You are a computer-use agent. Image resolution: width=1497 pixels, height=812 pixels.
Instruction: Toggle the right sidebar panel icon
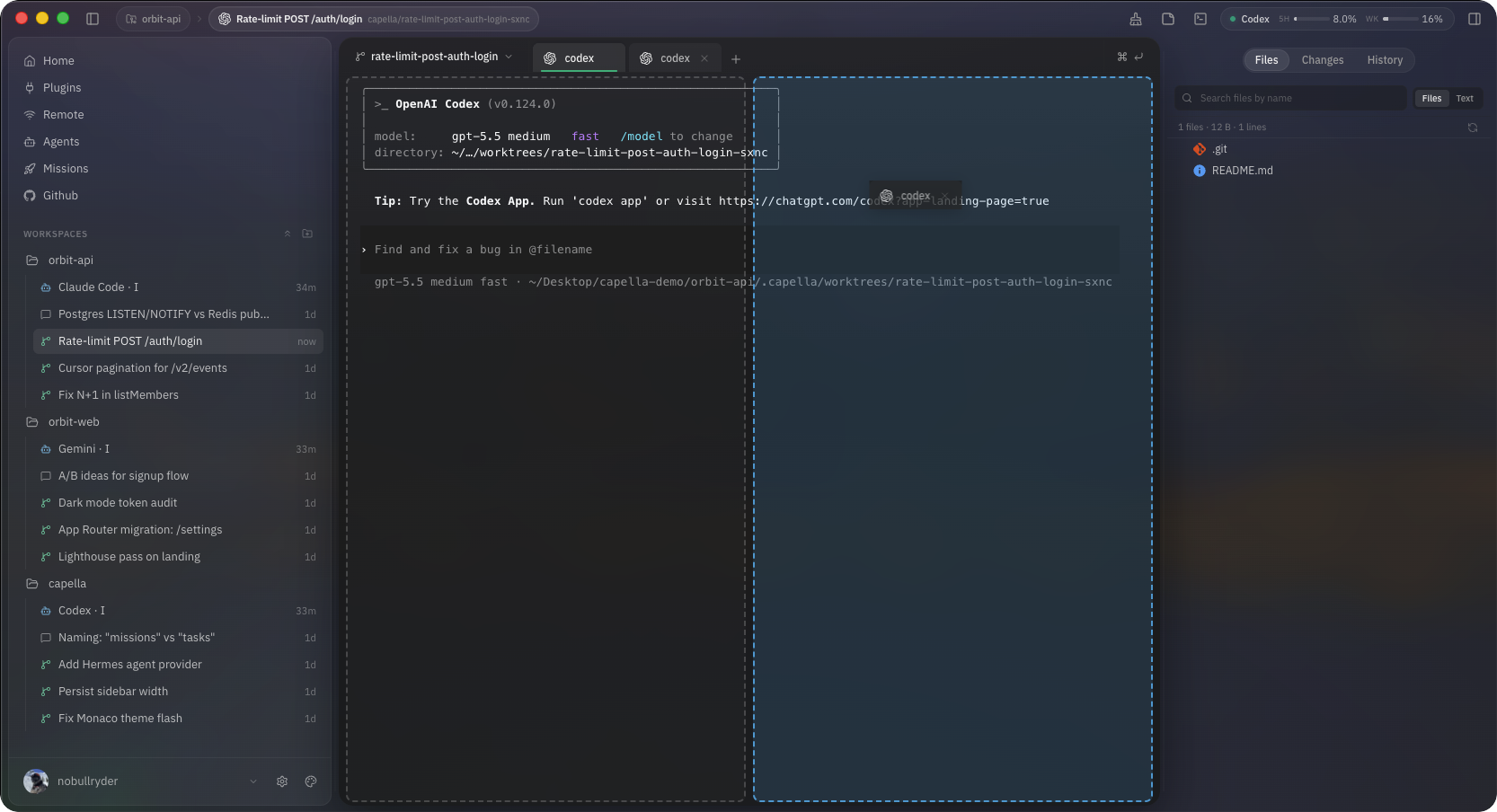coord(1475,19)
